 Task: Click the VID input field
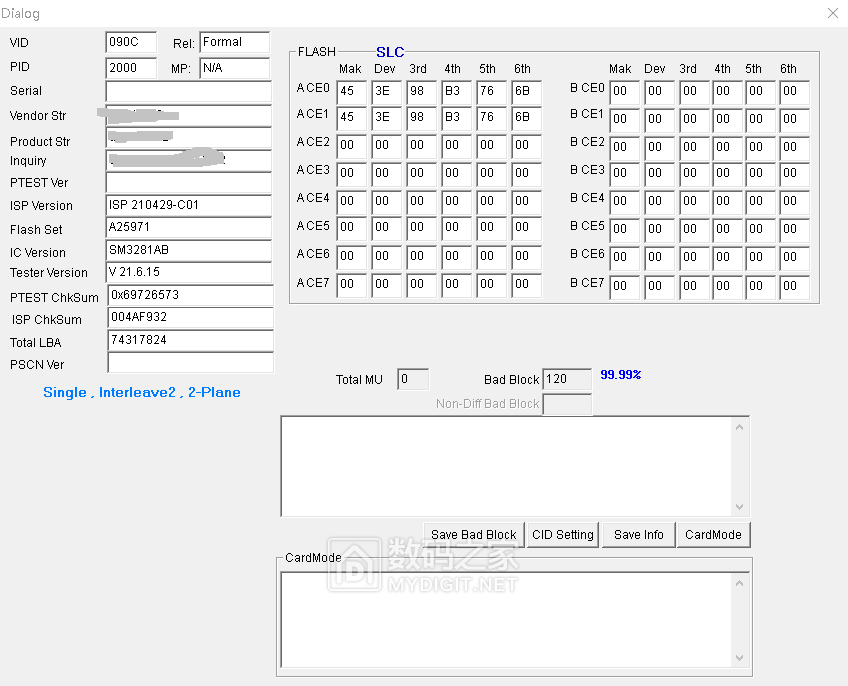pyautogui.click(x=131, y=42)
